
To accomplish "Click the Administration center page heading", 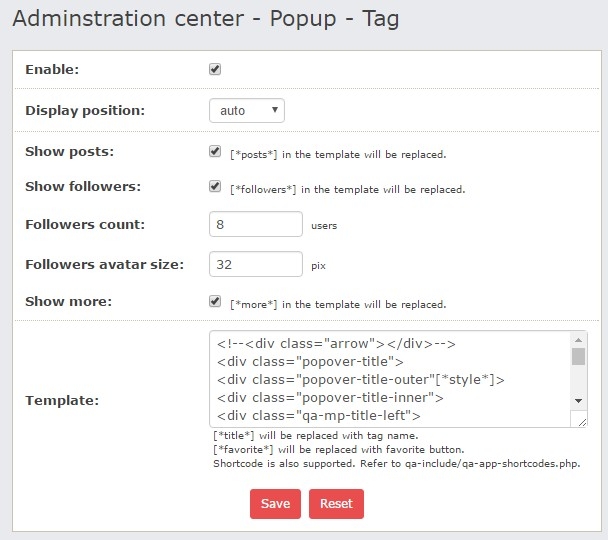I will [206, 19].
